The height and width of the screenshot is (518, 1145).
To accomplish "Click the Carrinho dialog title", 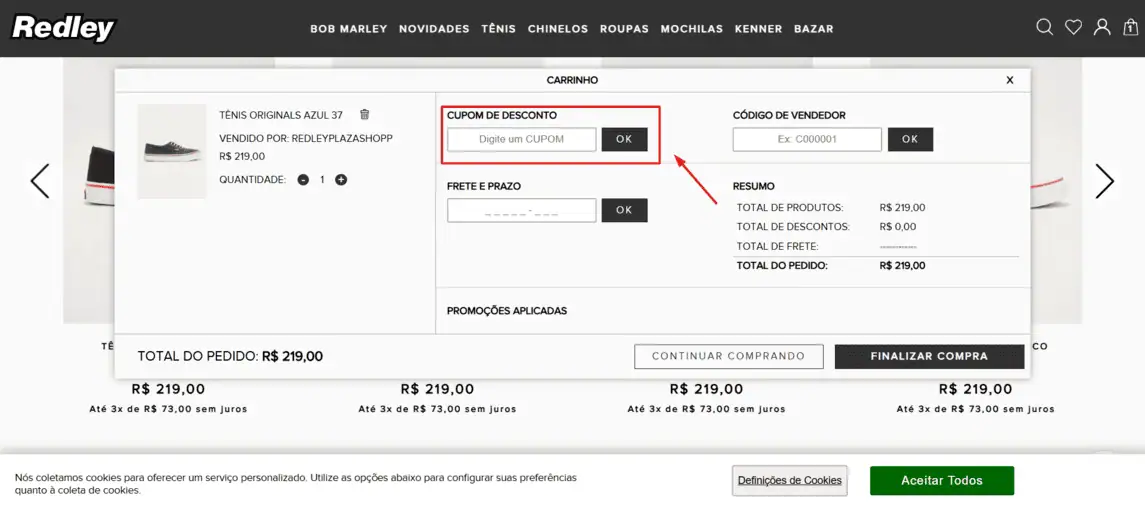I will click(x=572, y=80).
